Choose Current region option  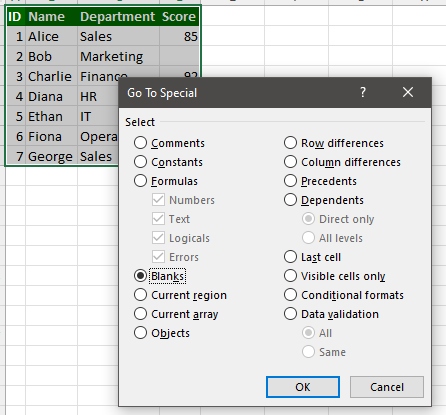click(x=140, y=295)
